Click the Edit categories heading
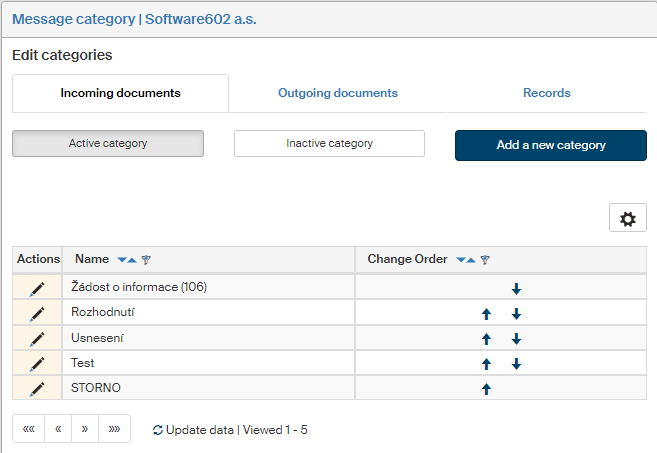Image resolution: width=657 pixels, height=453 pixels. click(62, 55)
